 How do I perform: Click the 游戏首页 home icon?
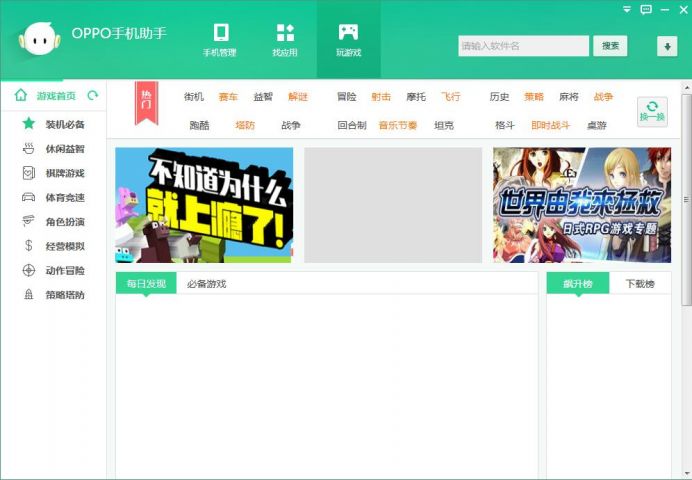coord(21,95)
